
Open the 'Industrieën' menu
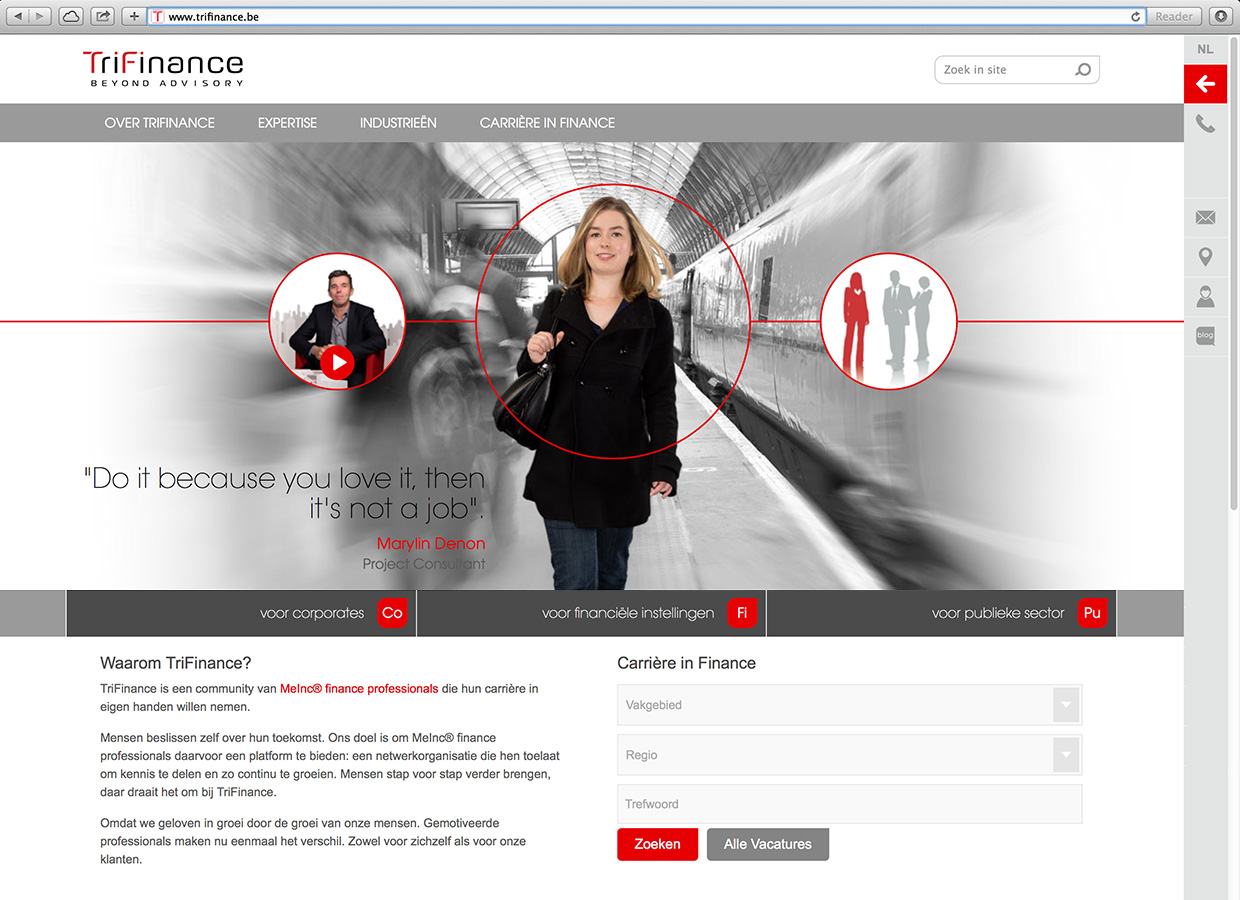(398, 123)
